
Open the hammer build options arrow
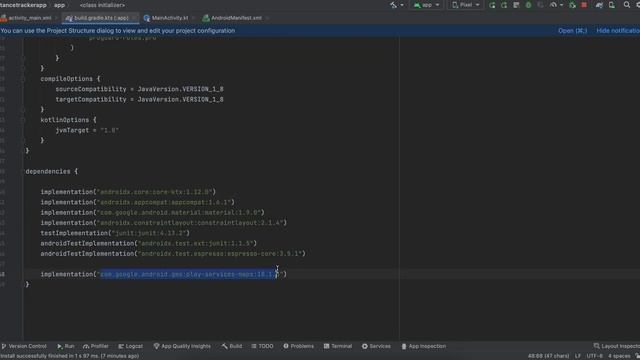click(x=402, y=5)
